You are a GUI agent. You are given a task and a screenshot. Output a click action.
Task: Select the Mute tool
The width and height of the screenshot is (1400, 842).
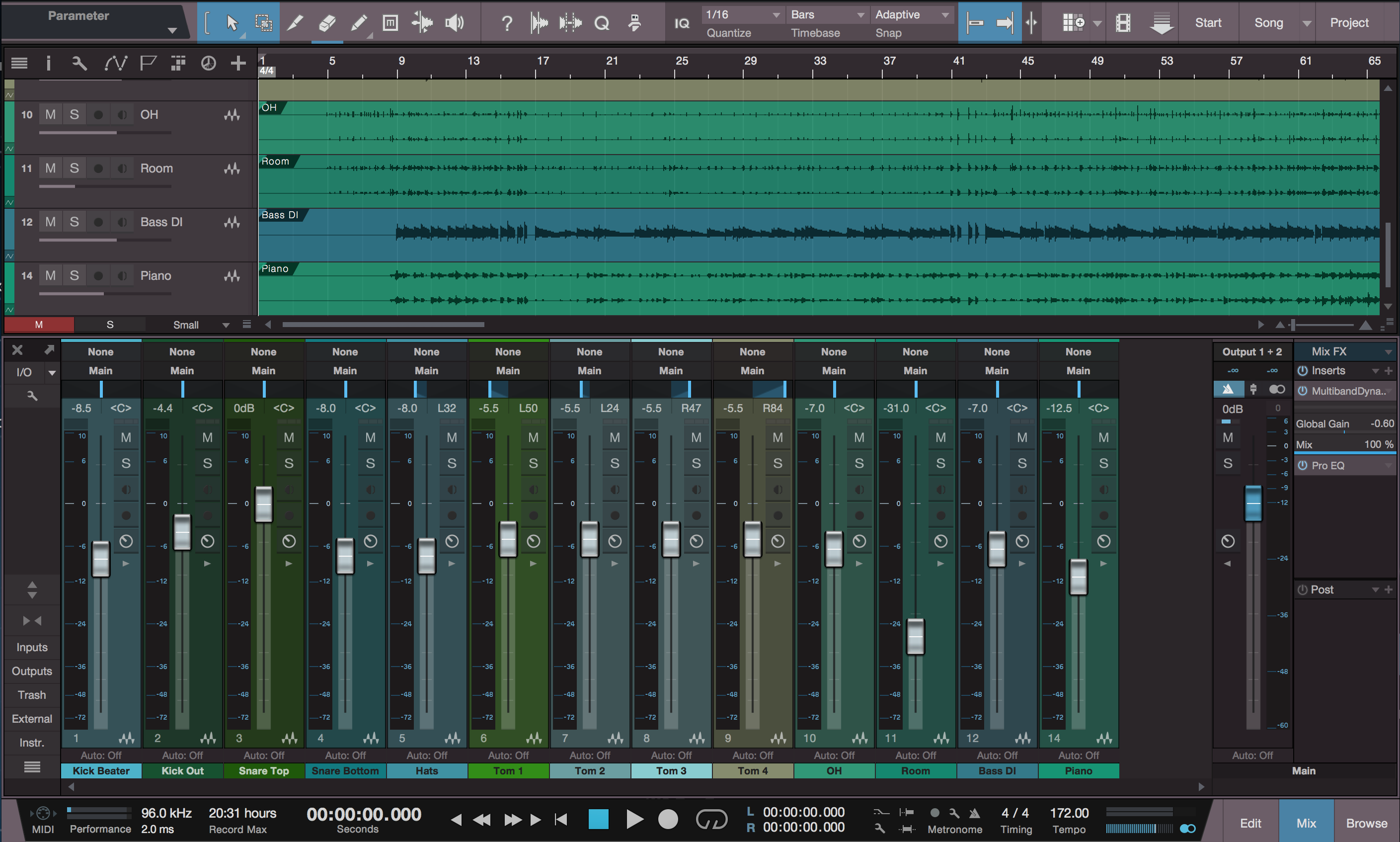[x=390, y=23]
